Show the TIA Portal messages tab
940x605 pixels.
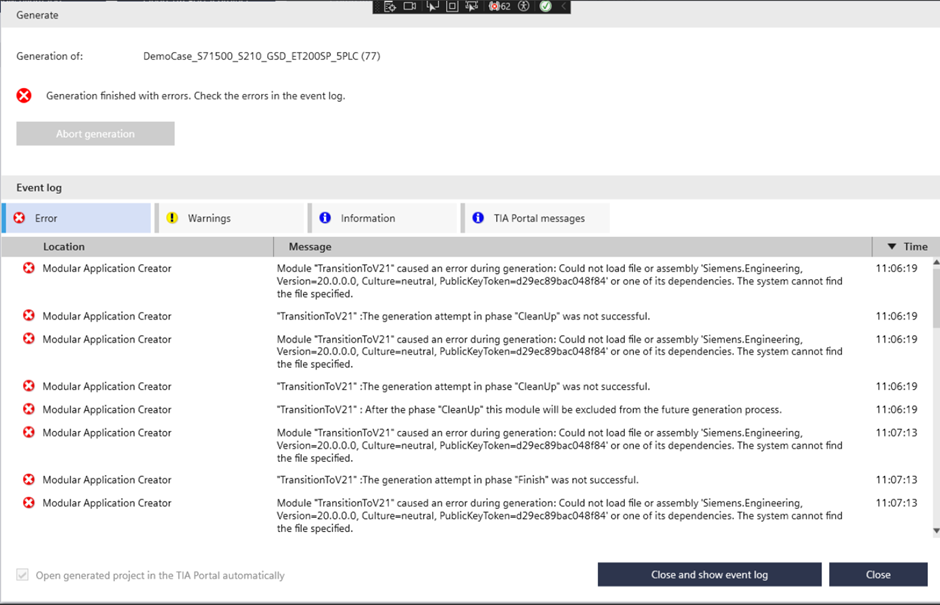point(535,218)
